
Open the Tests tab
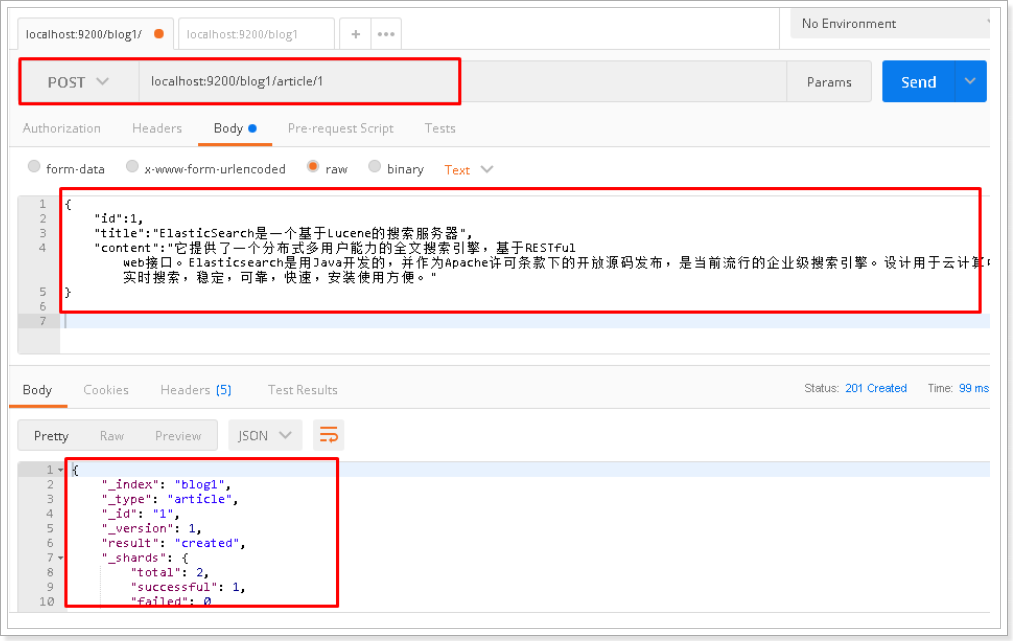[440, 129]
